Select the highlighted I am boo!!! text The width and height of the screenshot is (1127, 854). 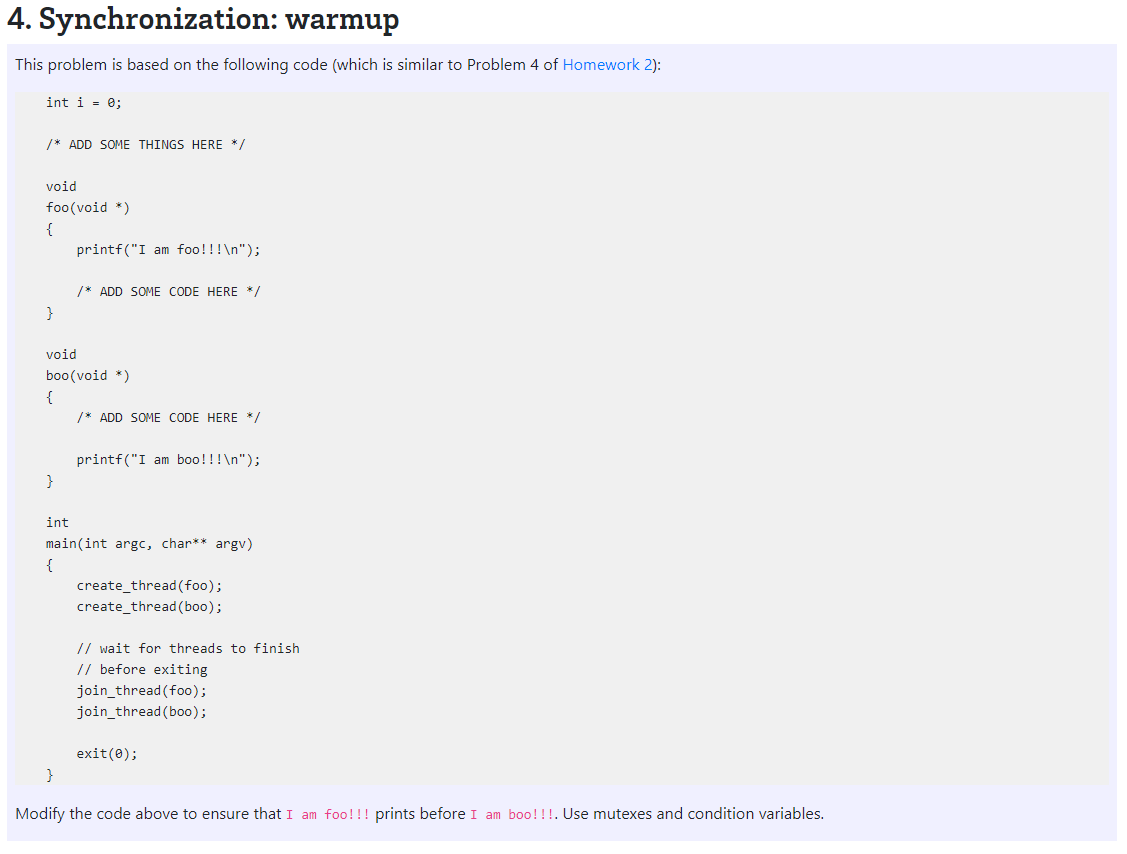coord(510,814)
